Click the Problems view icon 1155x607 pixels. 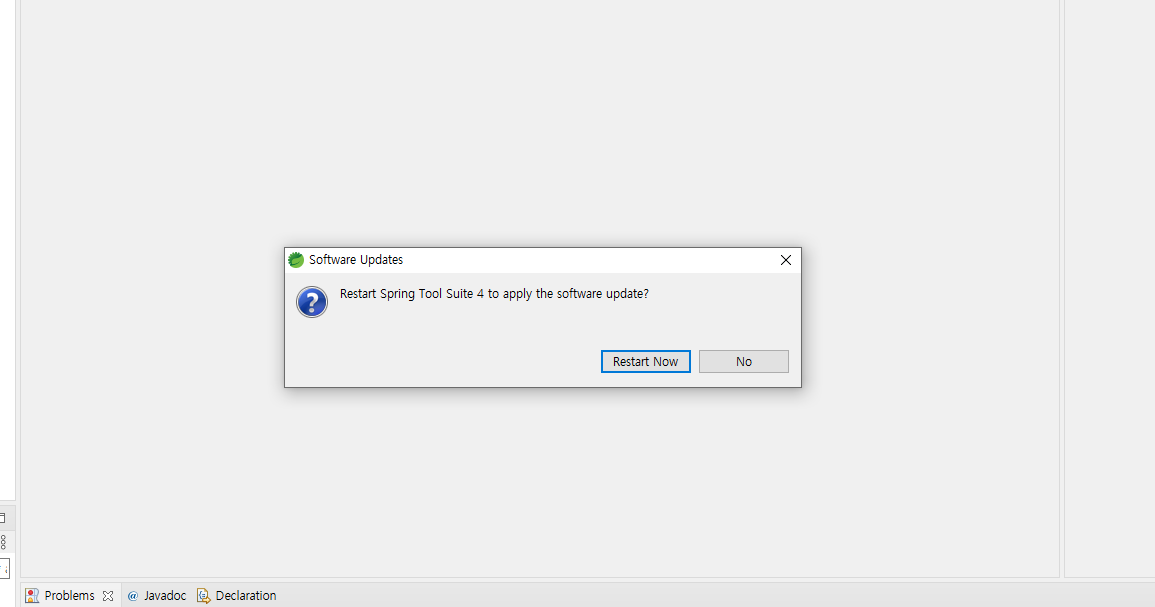pos(32,596)
